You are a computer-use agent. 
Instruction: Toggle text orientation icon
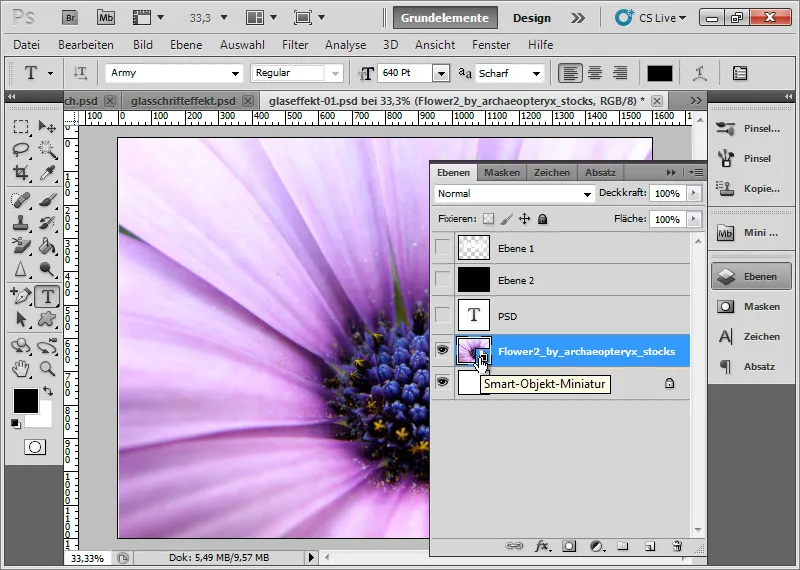80,73
